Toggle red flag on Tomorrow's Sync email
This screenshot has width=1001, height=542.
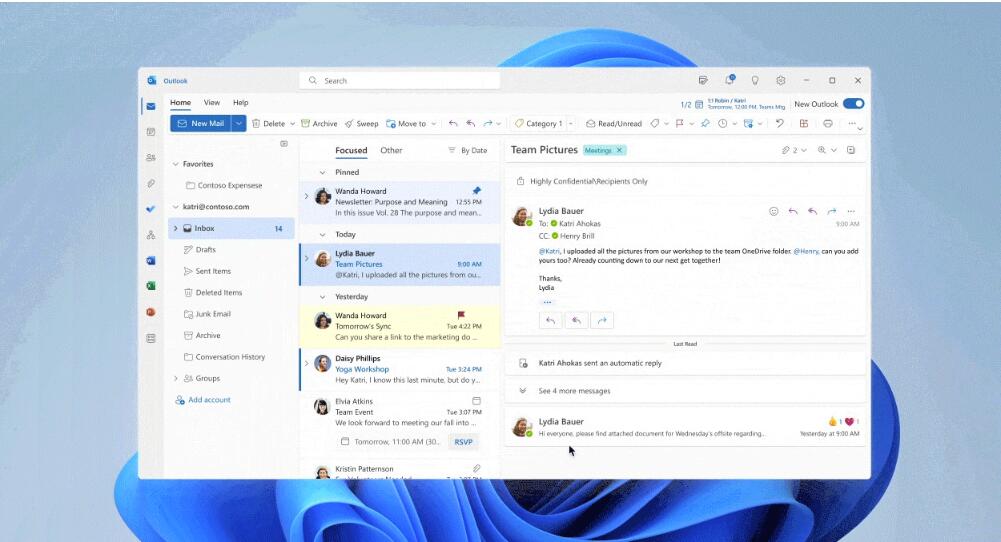coord(461,315)
